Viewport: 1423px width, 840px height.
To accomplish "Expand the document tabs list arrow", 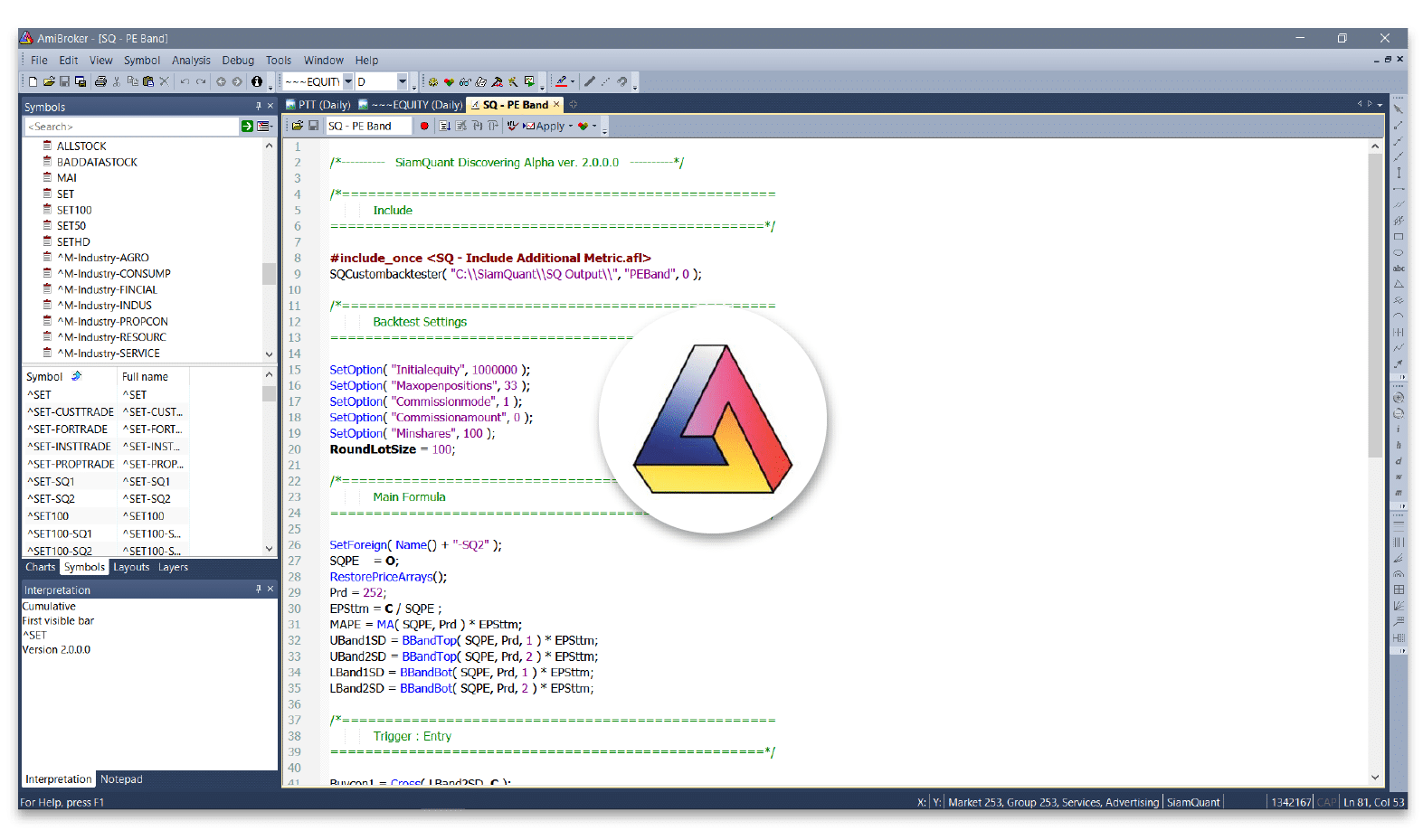I will click(1380, 105).
